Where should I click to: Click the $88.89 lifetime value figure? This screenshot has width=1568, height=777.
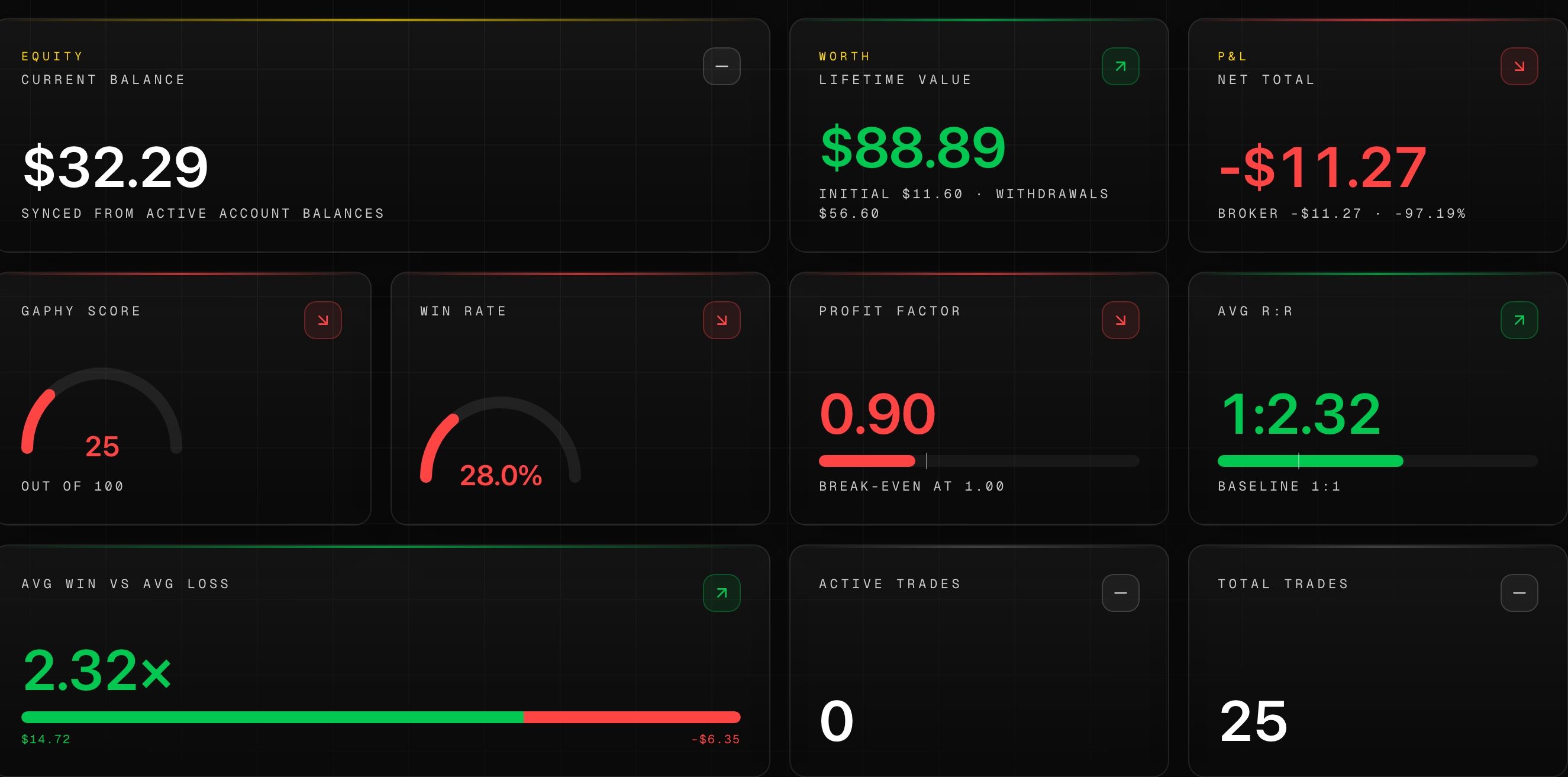(x=913, y=147)
